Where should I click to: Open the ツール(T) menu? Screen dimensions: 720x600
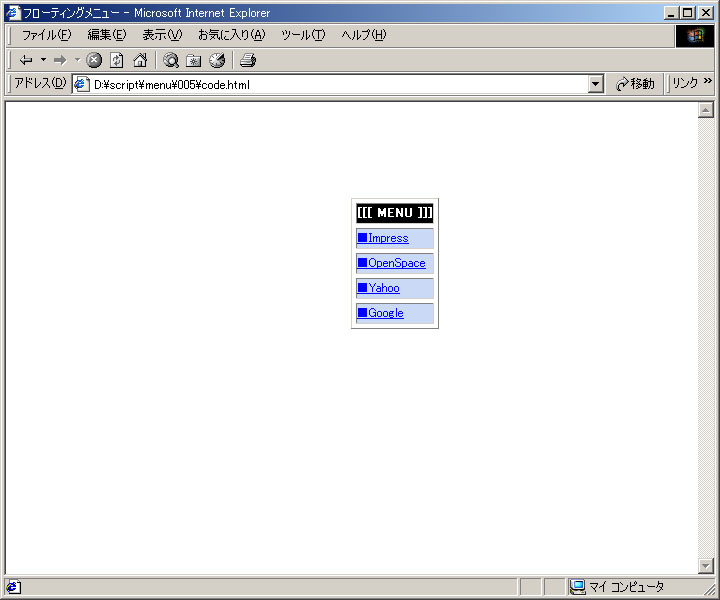tap(303, 35)
